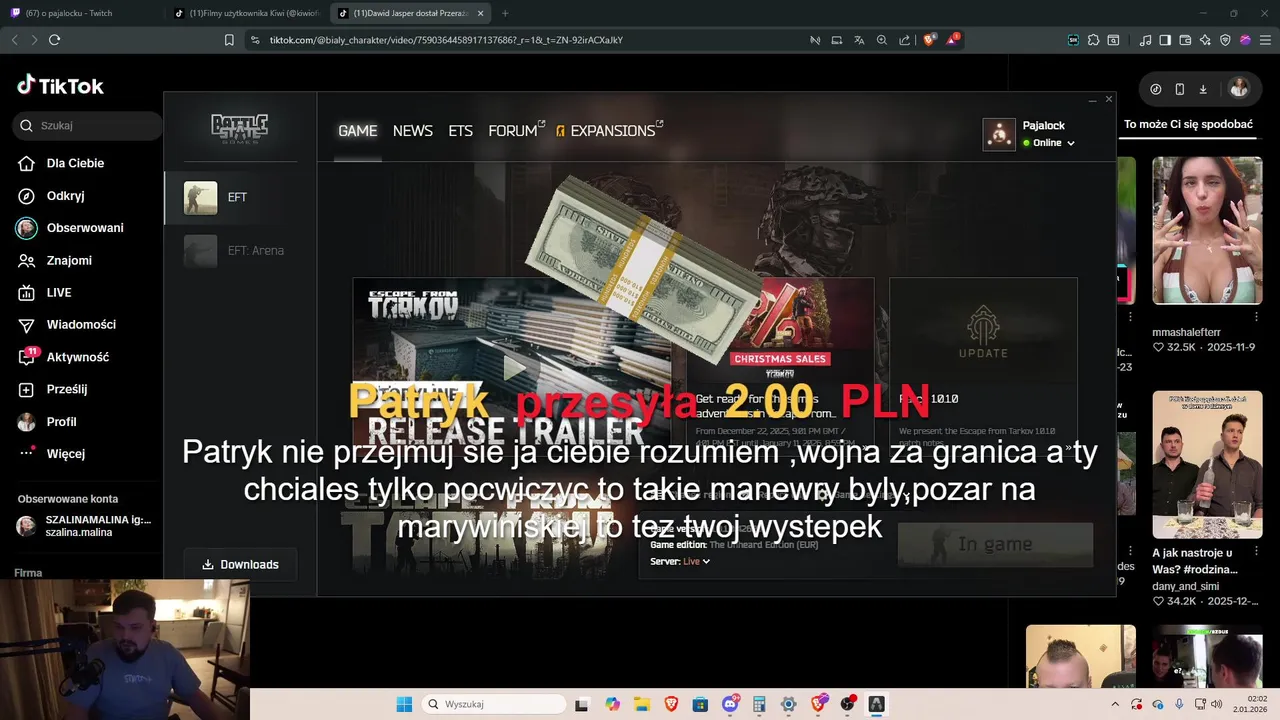
Task: Open the FORUM external link
Action: point(516,131)
